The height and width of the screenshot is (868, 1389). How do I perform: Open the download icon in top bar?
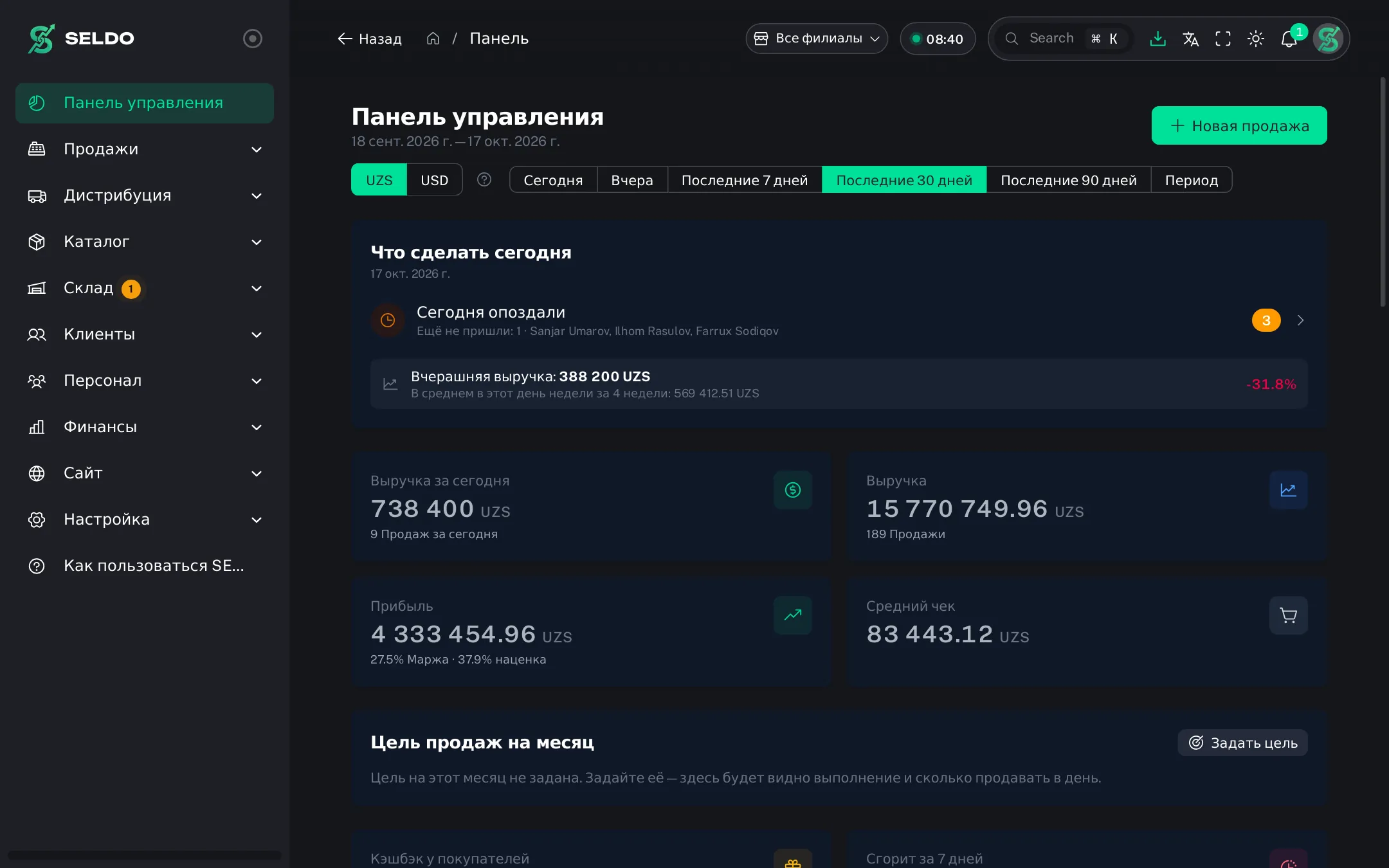(x=1157, y=39)
